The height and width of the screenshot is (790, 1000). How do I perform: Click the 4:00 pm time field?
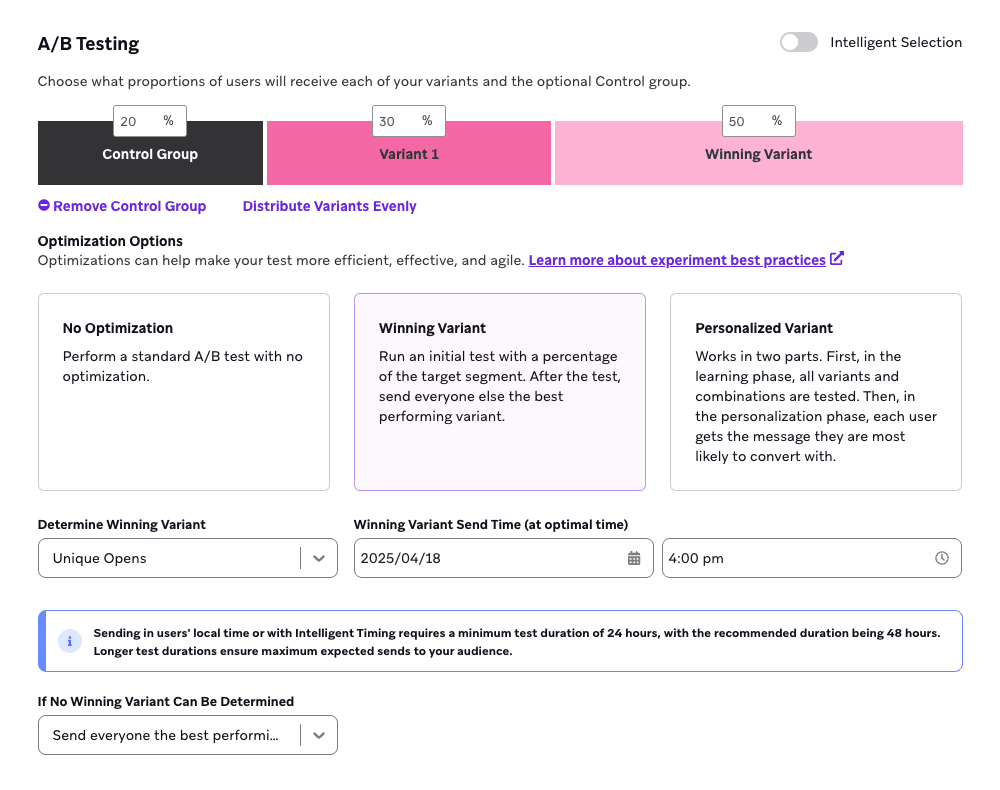click(x=795, y=558)
